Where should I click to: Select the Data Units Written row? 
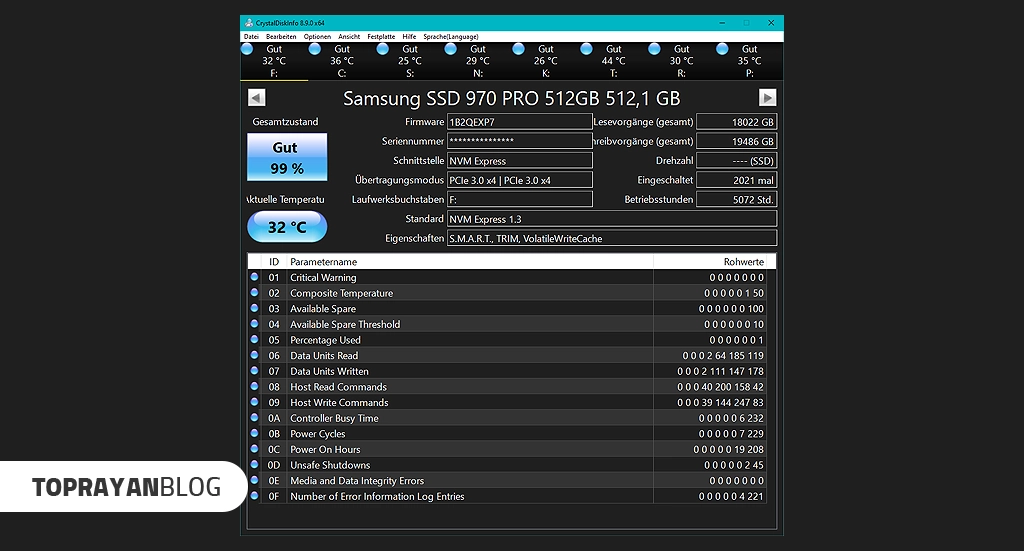506,371
